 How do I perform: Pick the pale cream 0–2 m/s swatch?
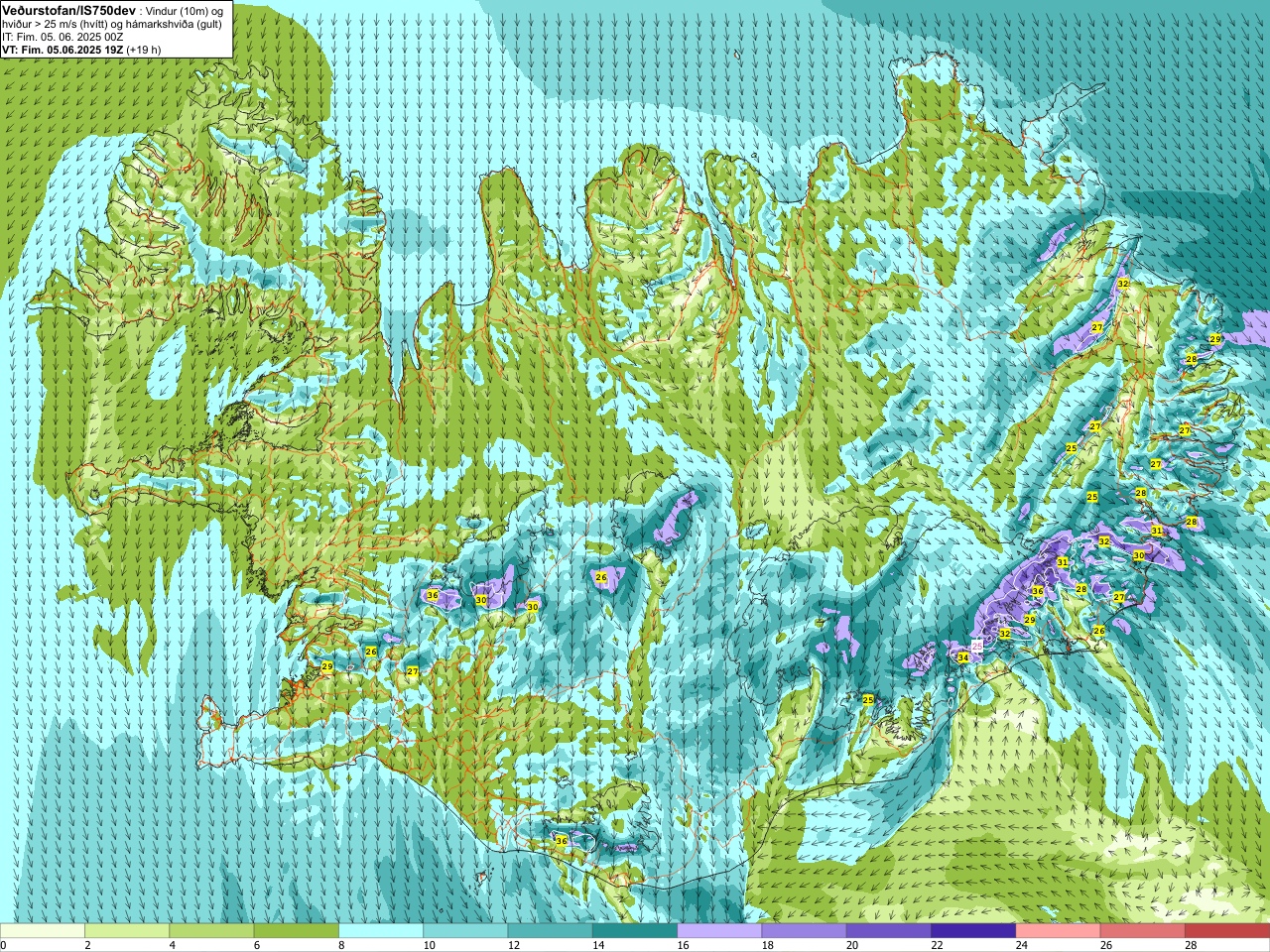pyautogui.click(x=42, y=931)
